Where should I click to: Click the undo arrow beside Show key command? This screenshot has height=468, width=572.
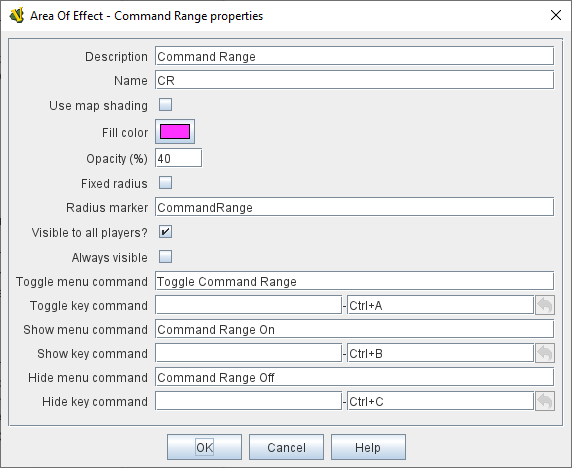pyautogui.click(x=545, y=353)
